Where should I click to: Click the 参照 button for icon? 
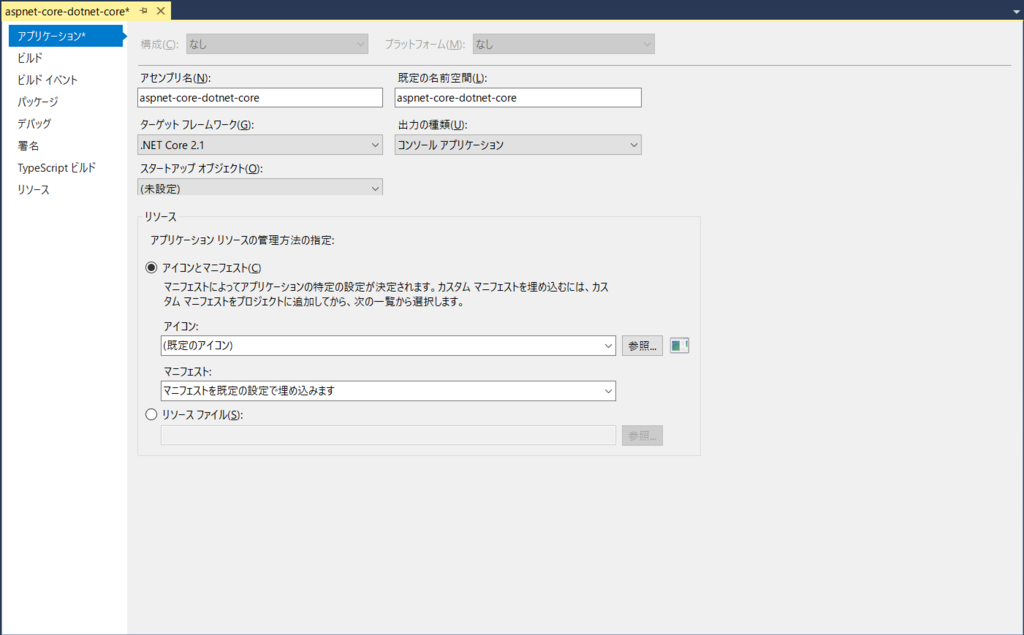click(642, 346)
